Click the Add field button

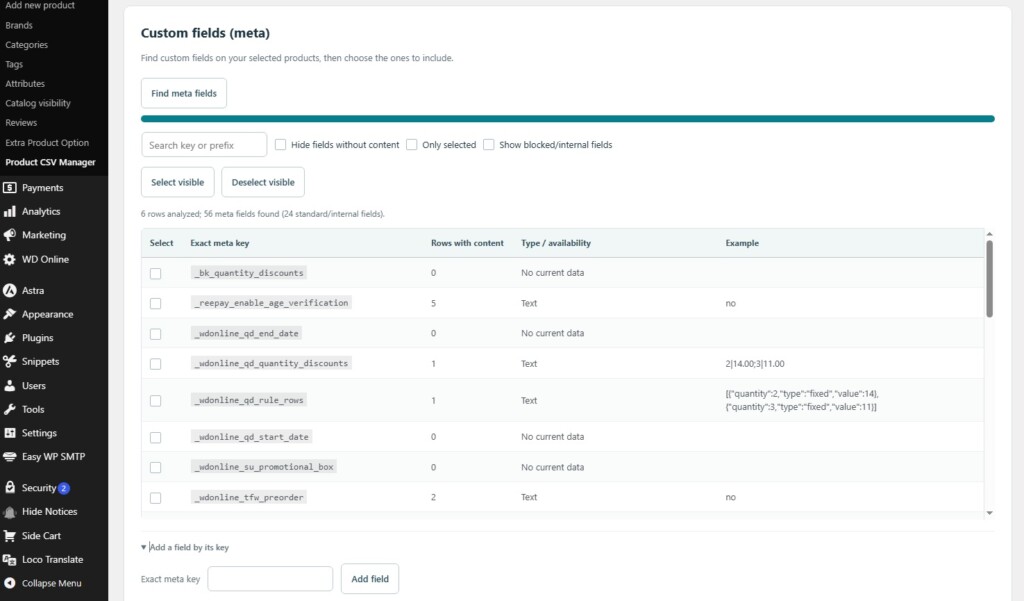click(370, 579)
